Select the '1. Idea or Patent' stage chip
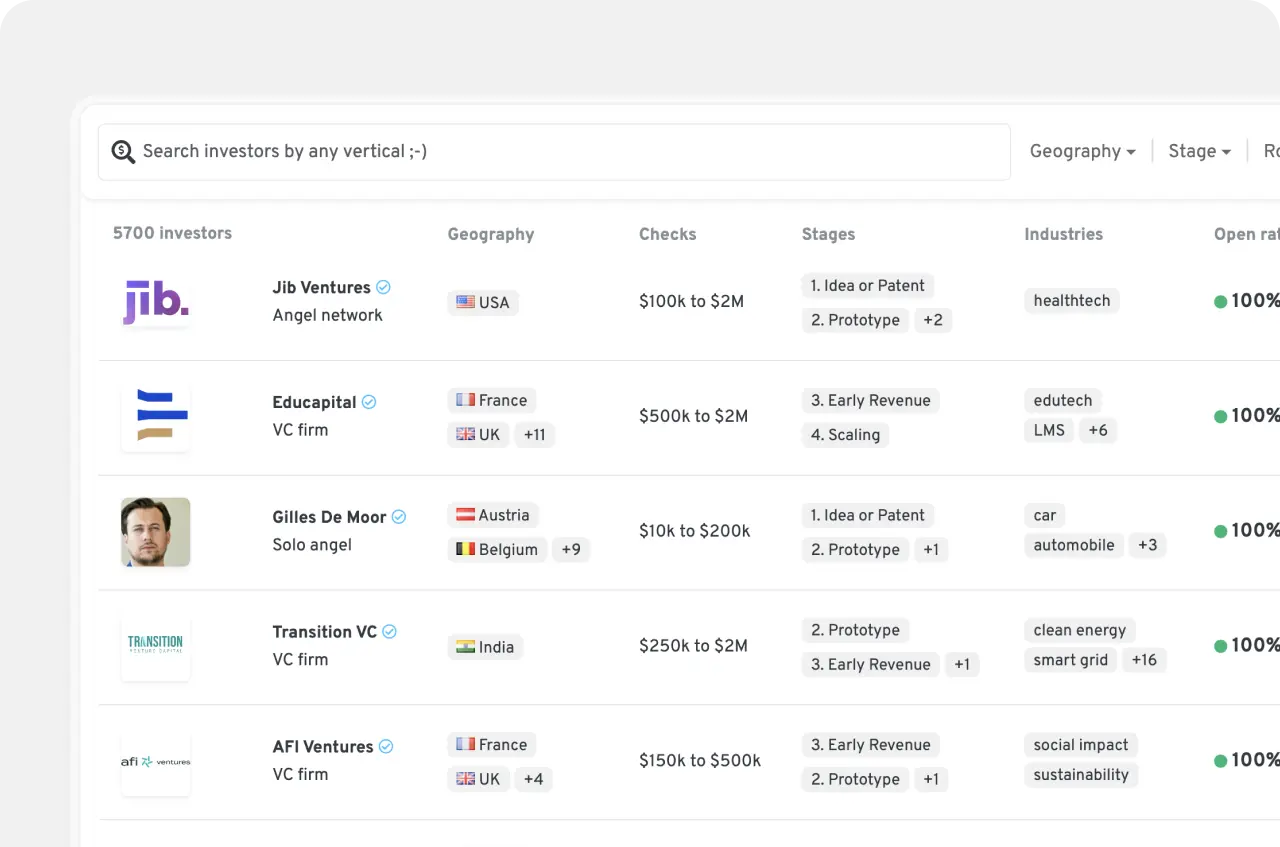The width and height of the screenshot is (1280, 847). point(867,285)
